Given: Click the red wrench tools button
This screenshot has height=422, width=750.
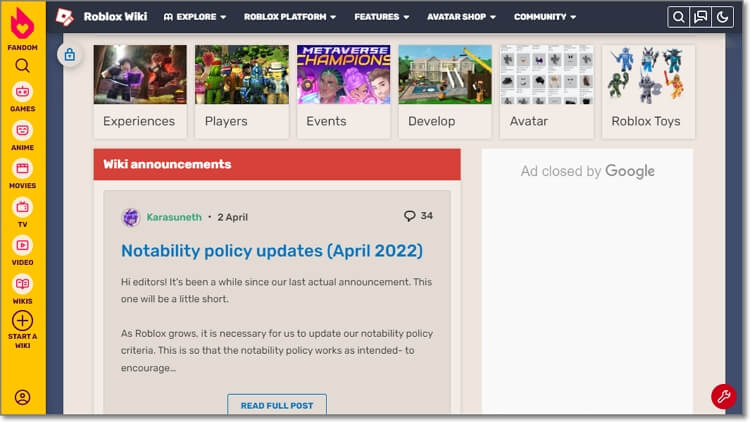Looking at the screenshot, I should click(x=722, y=396).
